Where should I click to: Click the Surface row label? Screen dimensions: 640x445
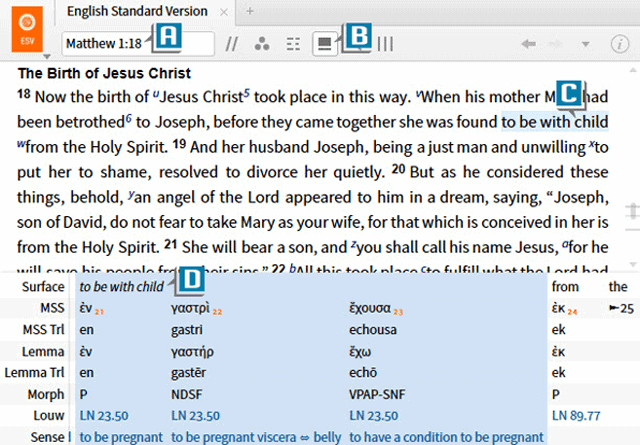click(x=43, y=287)
